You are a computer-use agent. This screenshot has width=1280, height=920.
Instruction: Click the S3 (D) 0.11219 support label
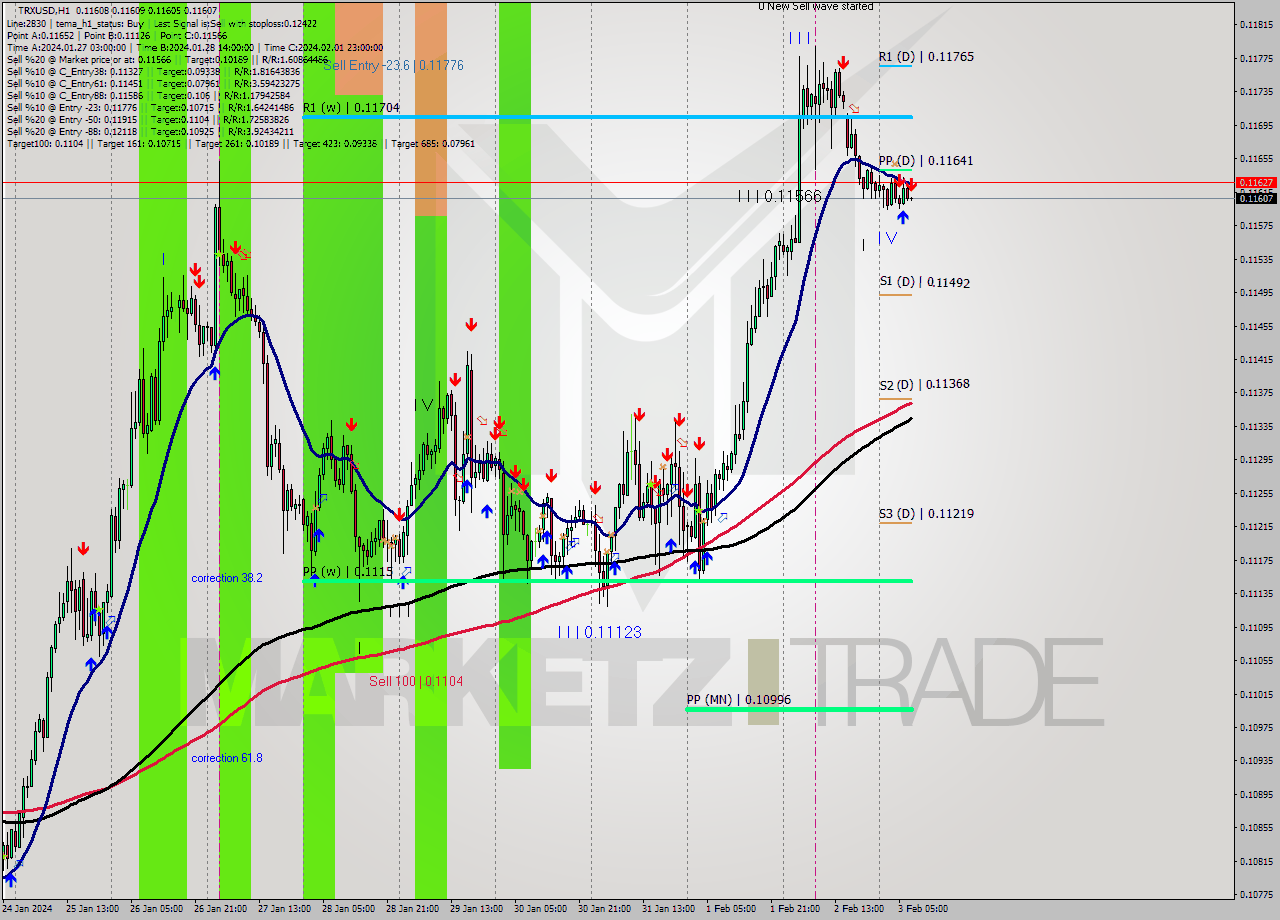[x=926, y=514]
